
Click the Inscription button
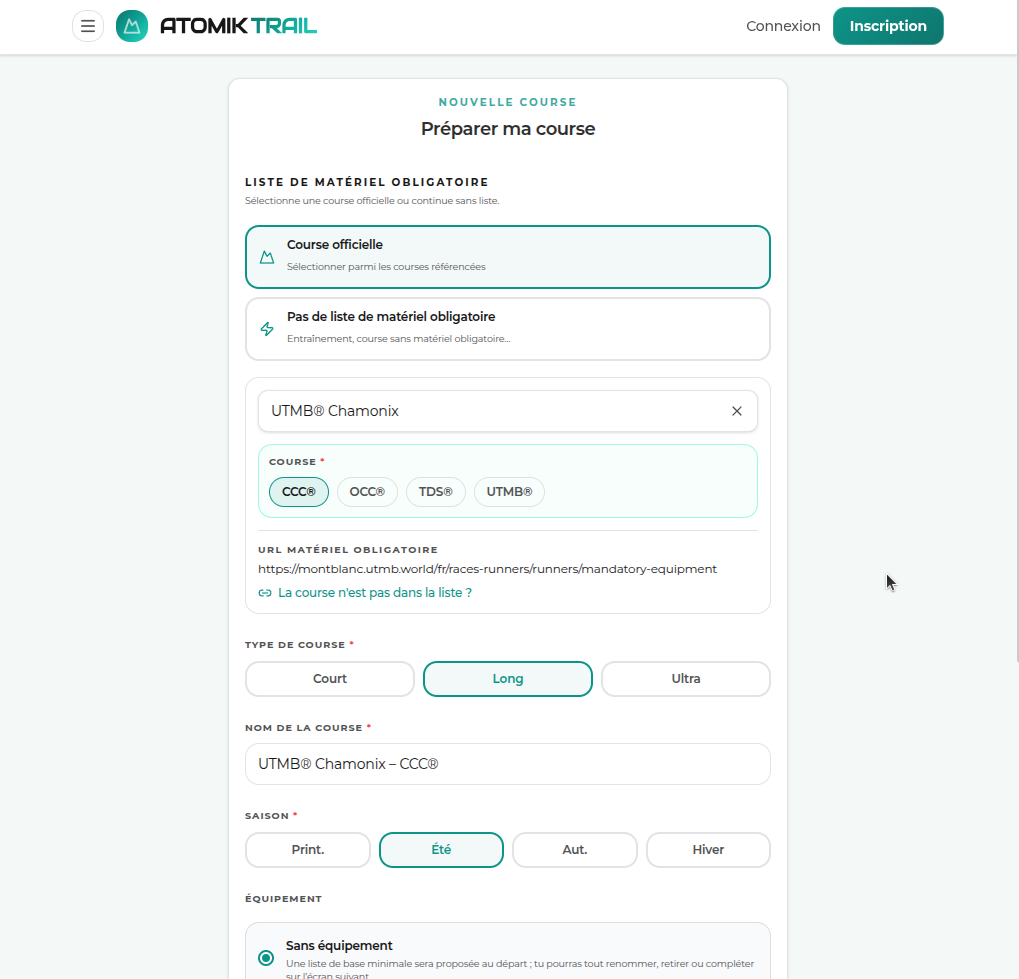(887, 26)
